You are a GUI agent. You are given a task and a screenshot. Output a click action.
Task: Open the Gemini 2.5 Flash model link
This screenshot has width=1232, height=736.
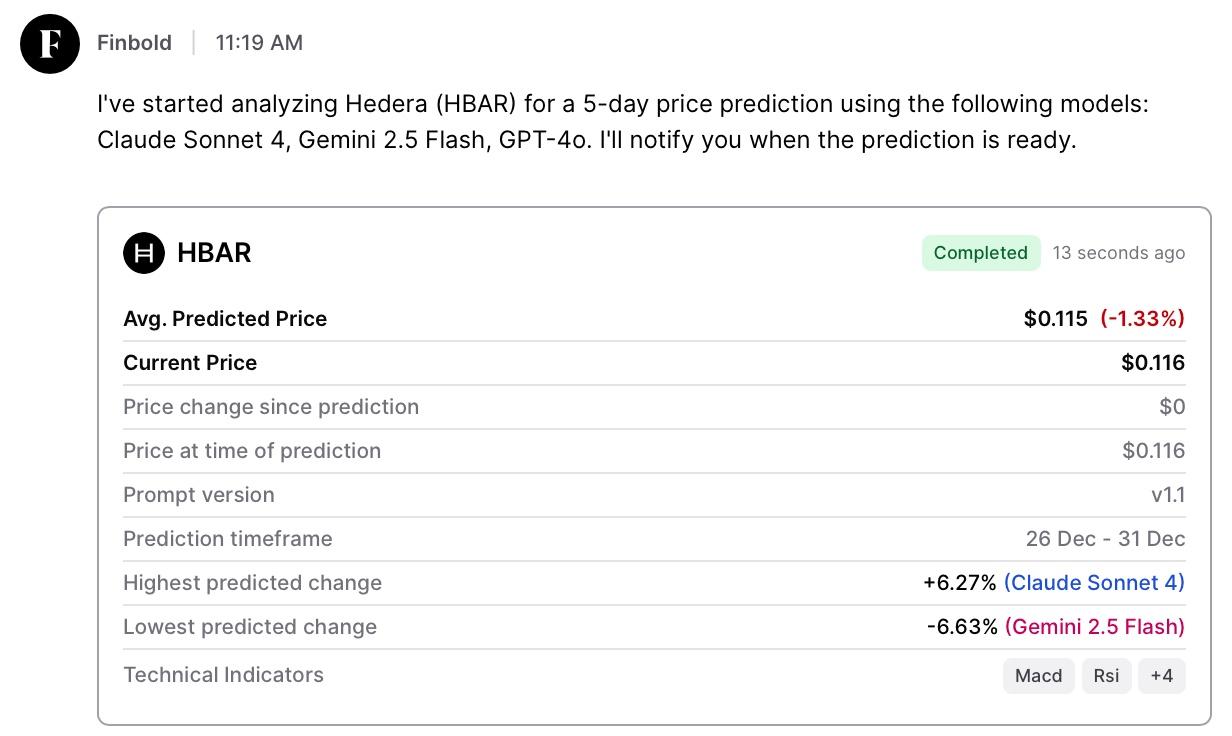(x=1094, y=627)
